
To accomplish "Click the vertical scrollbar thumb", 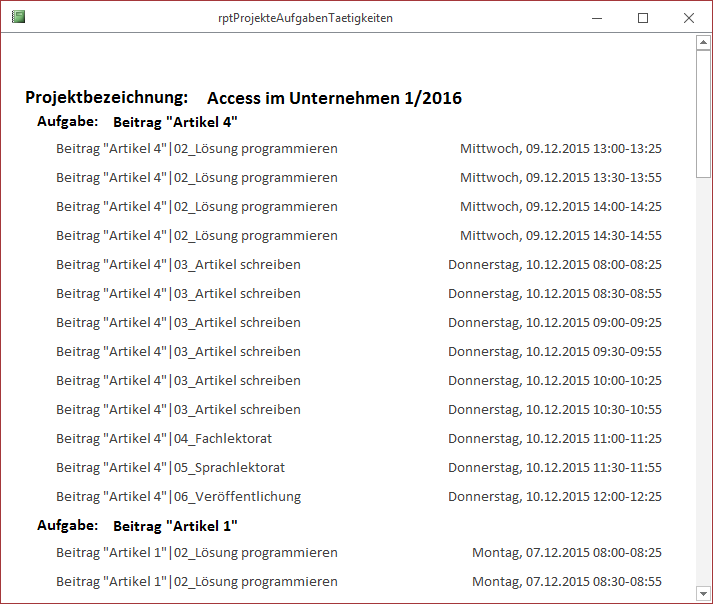I will point(703,114).
